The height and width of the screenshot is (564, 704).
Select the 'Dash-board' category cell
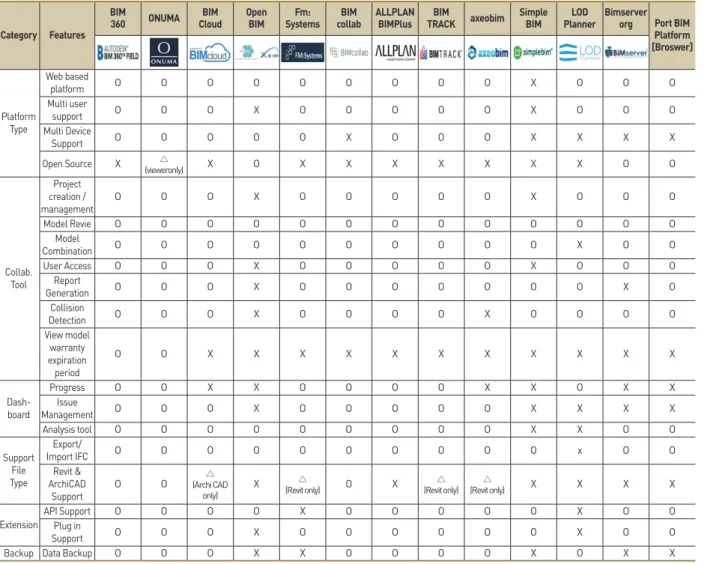point(19,409)
